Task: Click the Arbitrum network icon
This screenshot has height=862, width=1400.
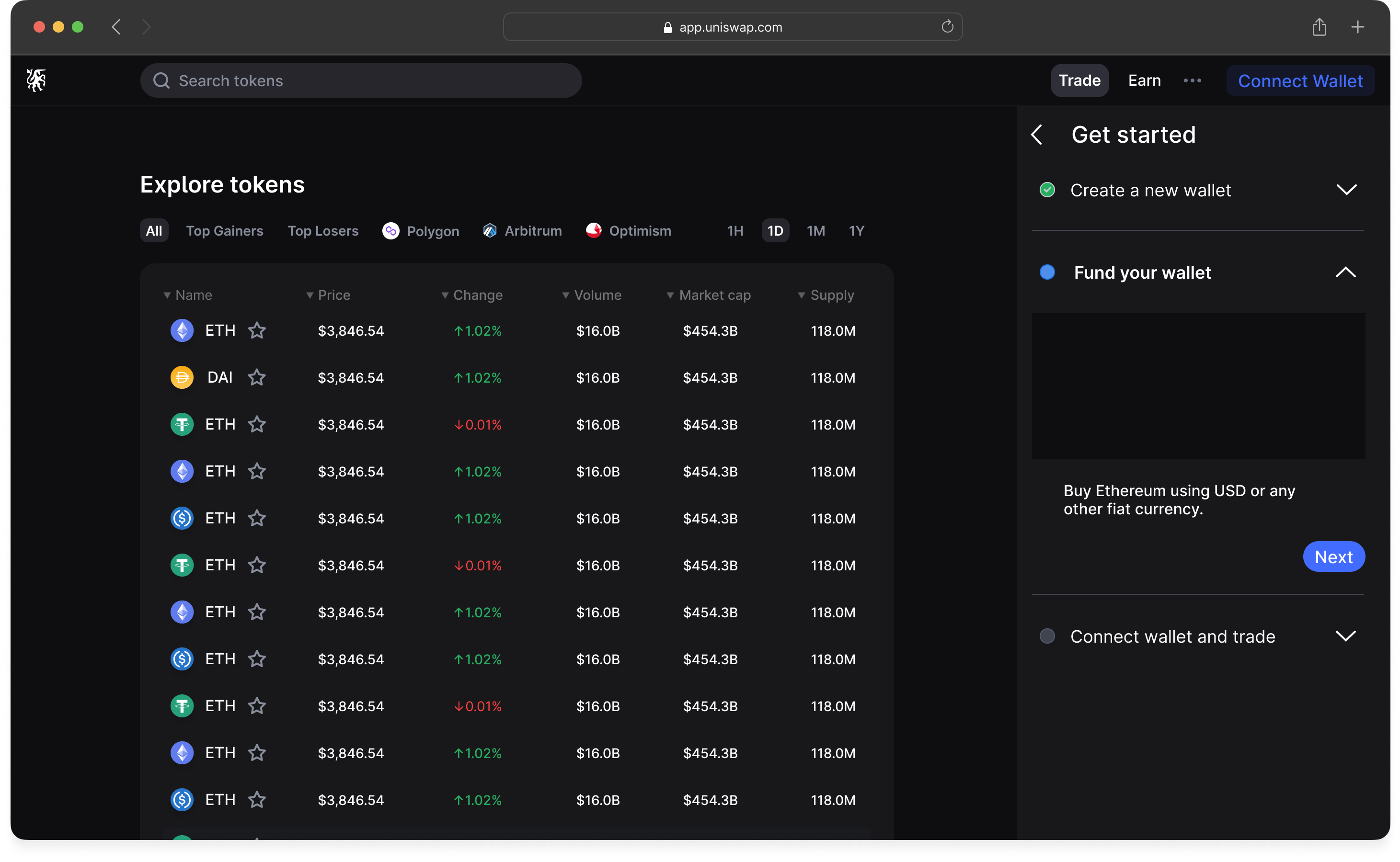Action: click(490, 231)
